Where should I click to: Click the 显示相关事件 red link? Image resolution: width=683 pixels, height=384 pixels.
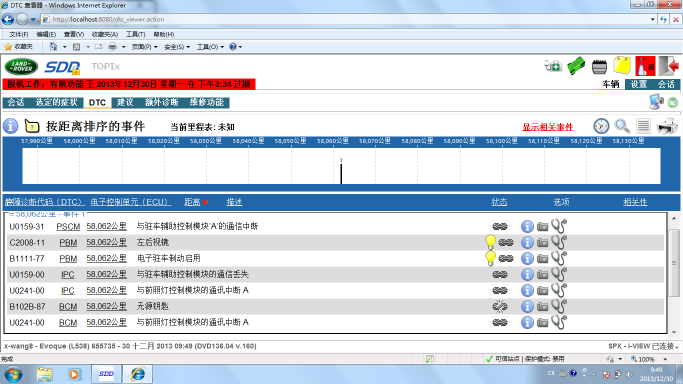pyautogui.click(x=548, y=127)
